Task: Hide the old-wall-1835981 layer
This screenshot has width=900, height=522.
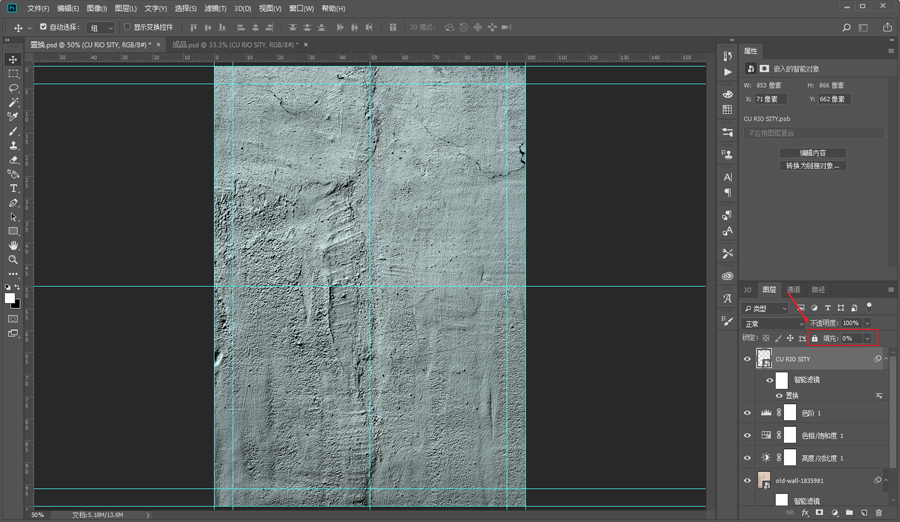Action: click(747, 481)
